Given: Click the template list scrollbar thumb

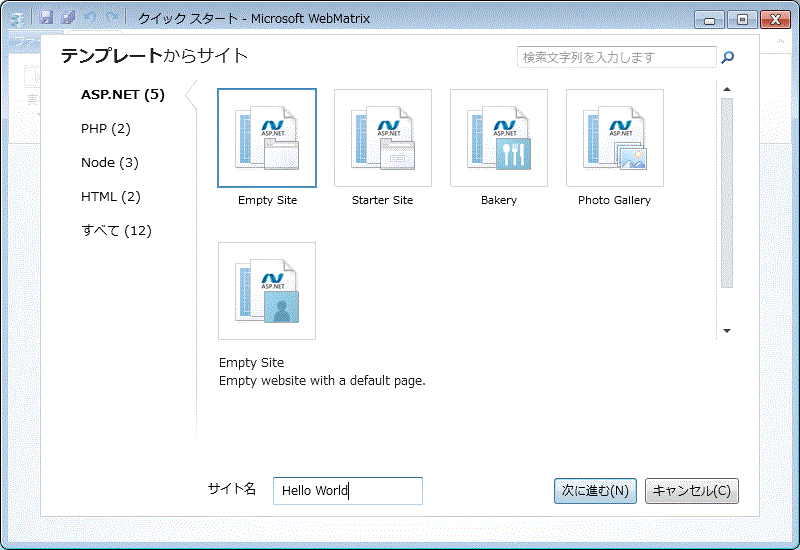Looking at the screenshot, I should click(727, 193).
